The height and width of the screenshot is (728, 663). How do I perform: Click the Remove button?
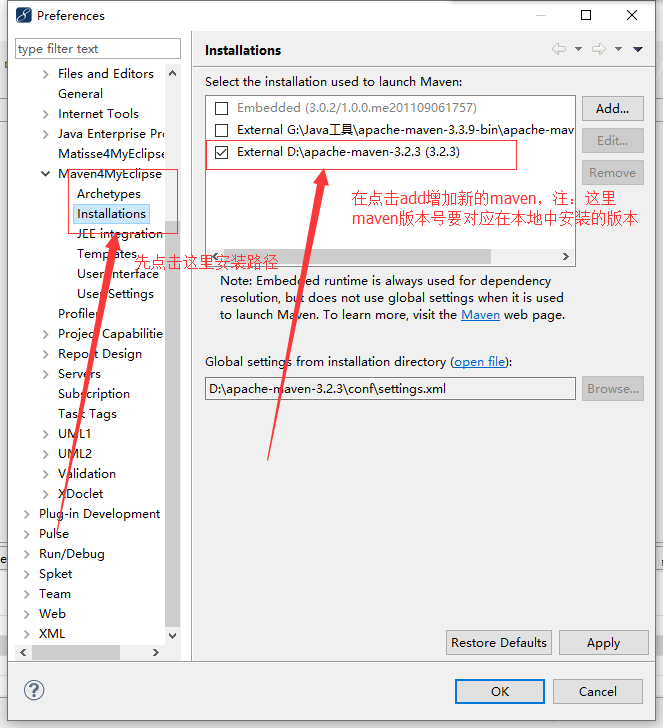612,173
